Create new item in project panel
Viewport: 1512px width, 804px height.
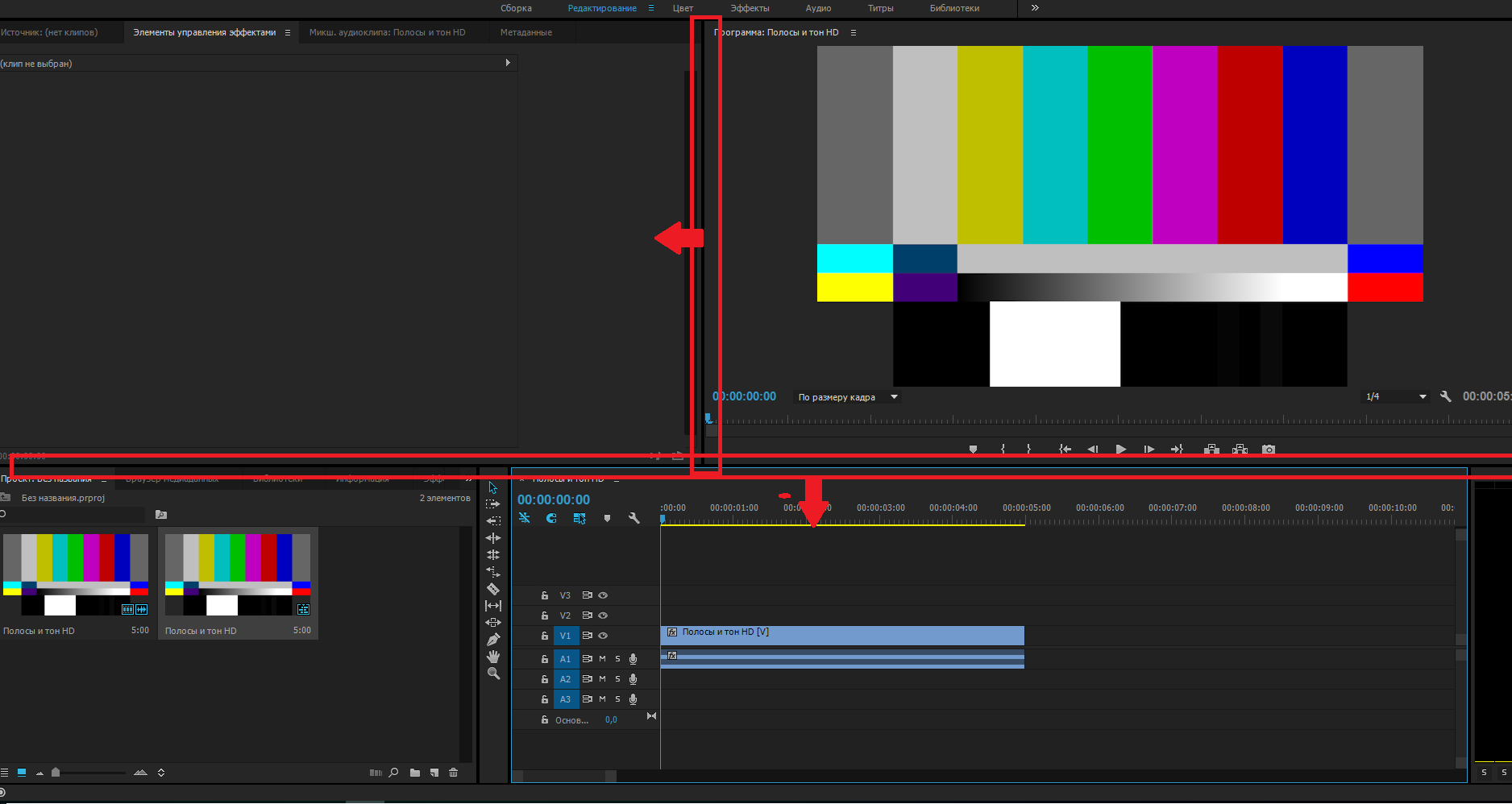pos(434,773)
